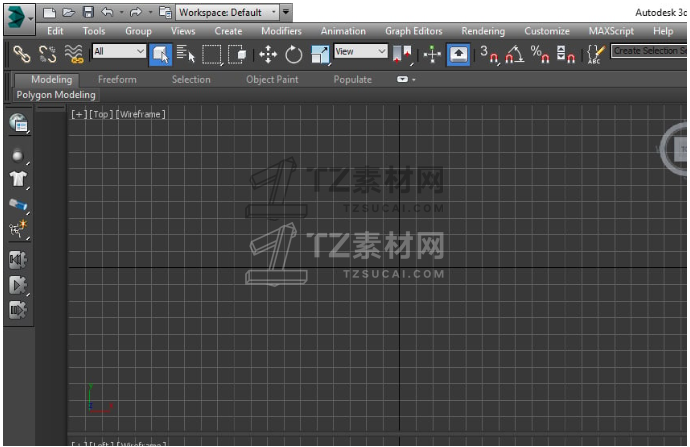Open the Graph Editors menu
This screenshot has height=447, width=690.
coord(414,31)
